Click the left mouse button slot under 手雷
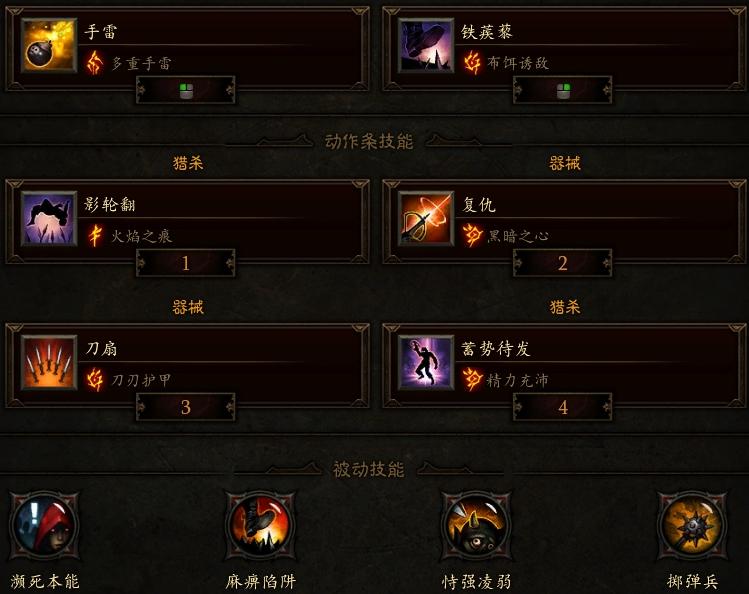749x594 pixels. (x=186, y=90)
